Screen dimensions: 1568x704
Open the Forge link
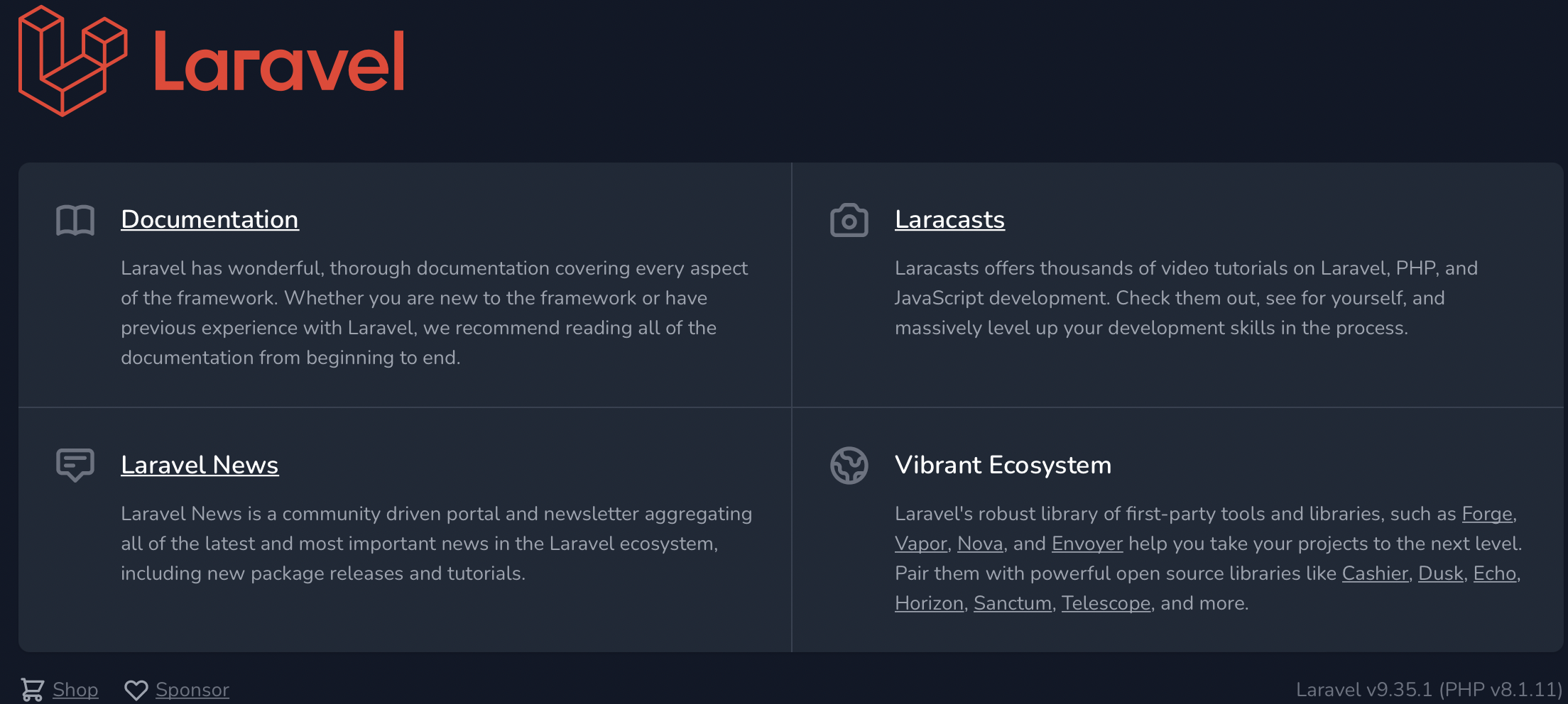(x=1486, y=514)
